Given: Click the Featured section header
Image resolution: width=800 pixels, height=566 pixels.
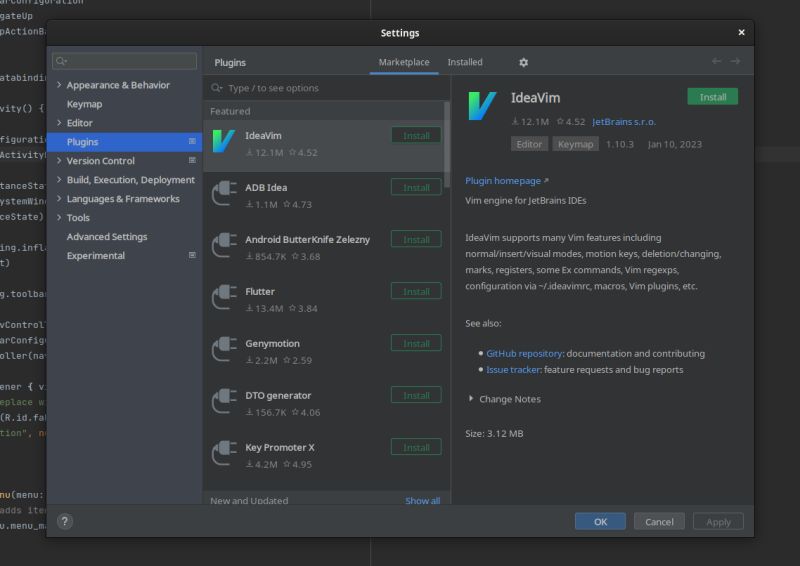Looking at the screenshot, I should (x=230, y=111).
